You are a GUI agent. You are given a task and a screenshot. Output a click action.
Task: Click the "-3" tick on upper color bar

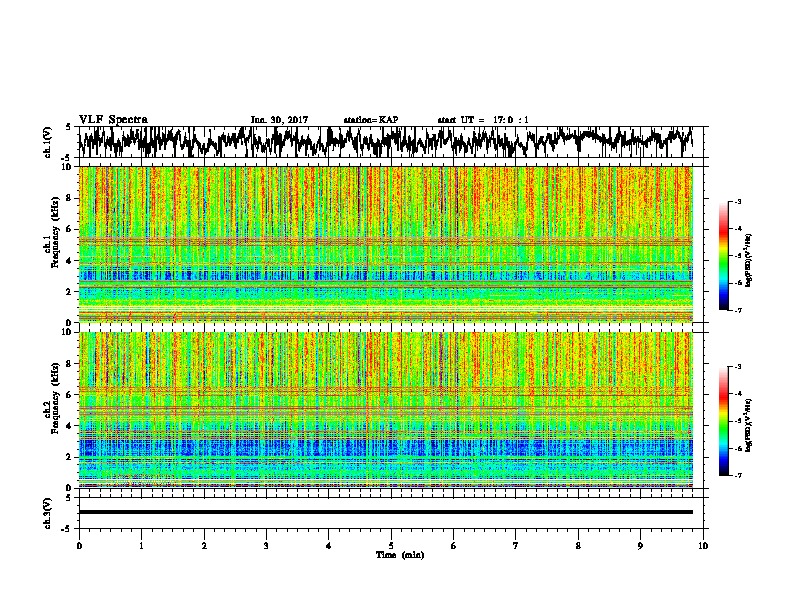point(737,201)
